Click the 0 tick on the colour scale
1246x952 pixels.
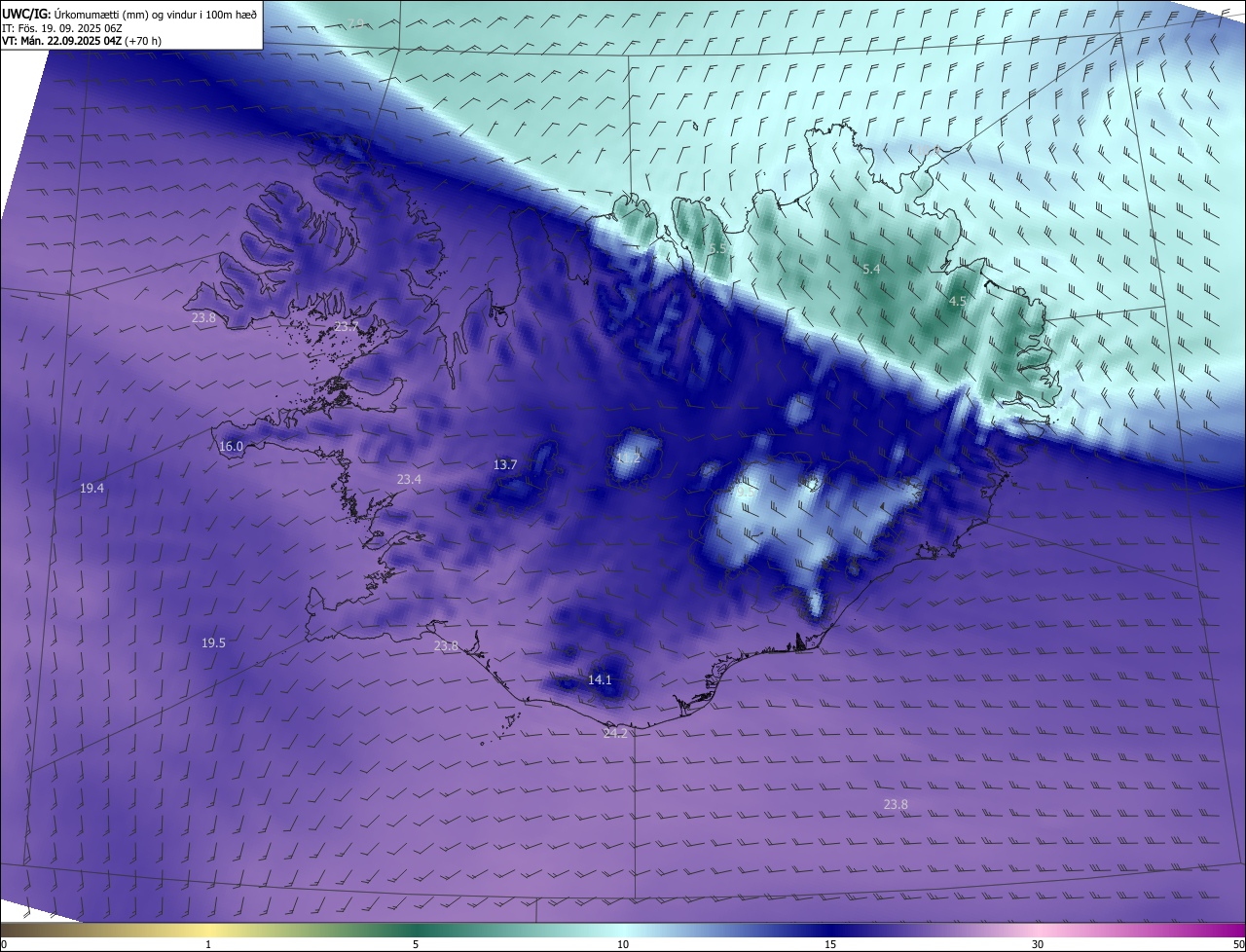pyautogui.click(x=4, y=944)
